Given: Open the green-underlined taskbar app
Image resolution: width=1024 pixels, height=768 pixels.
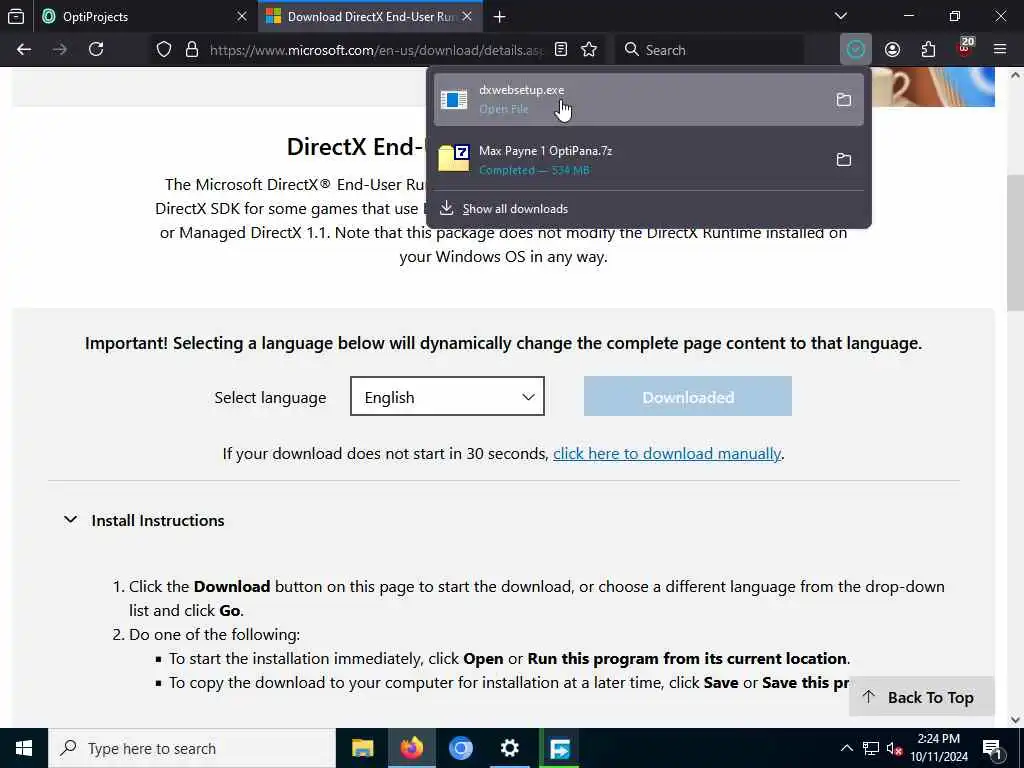Looking at the screenshot, I should 560,748.
